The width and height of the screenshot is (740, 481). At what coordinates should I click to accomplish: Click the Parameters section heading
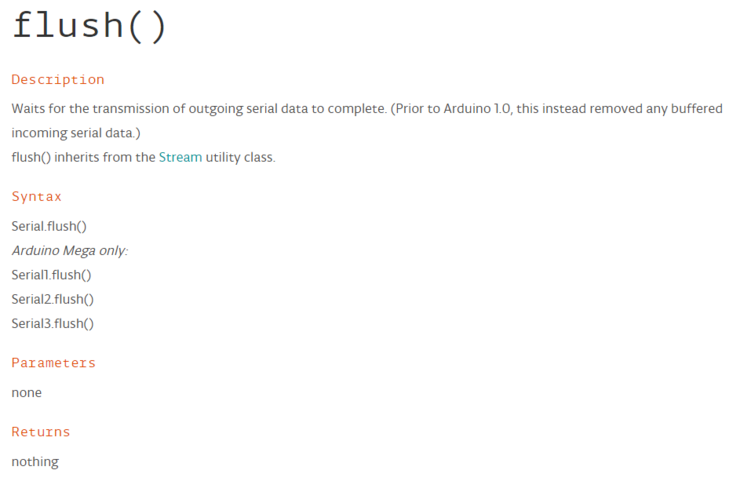pyautogui.click(x=53, y=363)
